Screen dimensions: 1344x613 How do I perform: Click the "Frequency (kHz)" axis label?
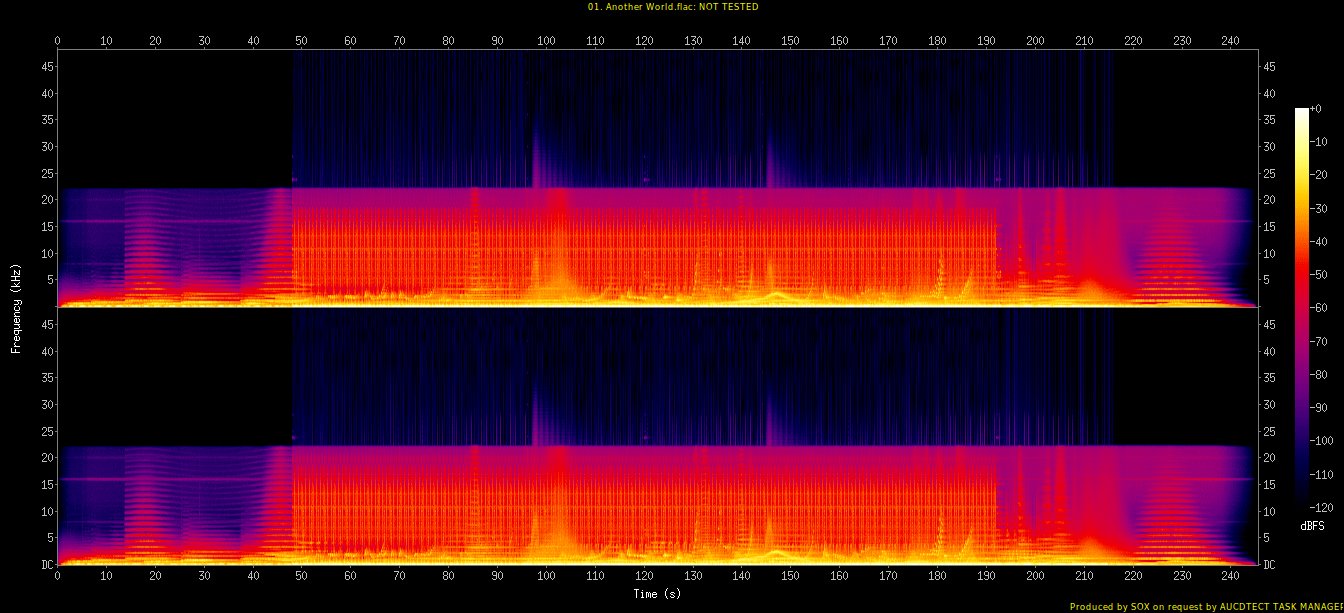[x=16, y=308]
